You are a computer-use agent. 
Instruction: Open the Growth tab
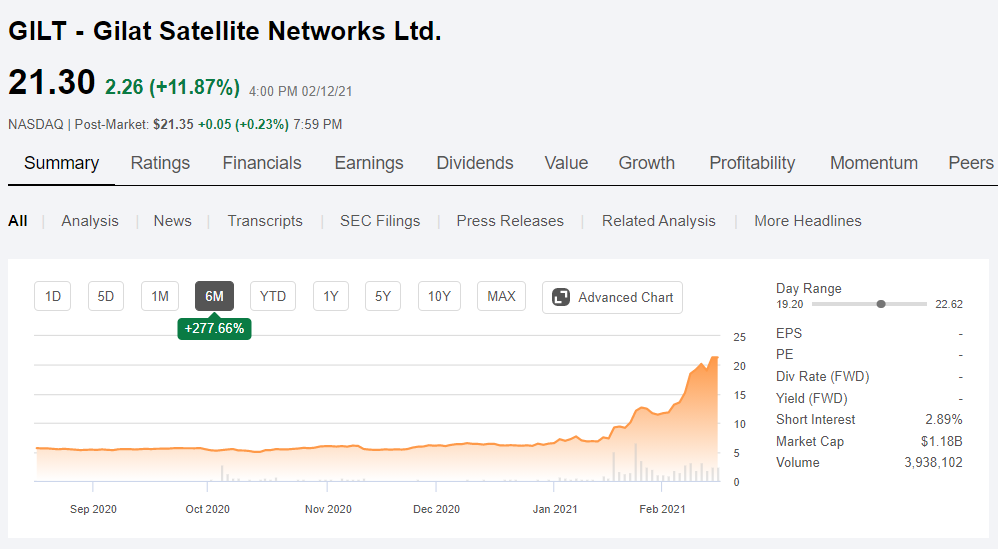click(647, 163)
